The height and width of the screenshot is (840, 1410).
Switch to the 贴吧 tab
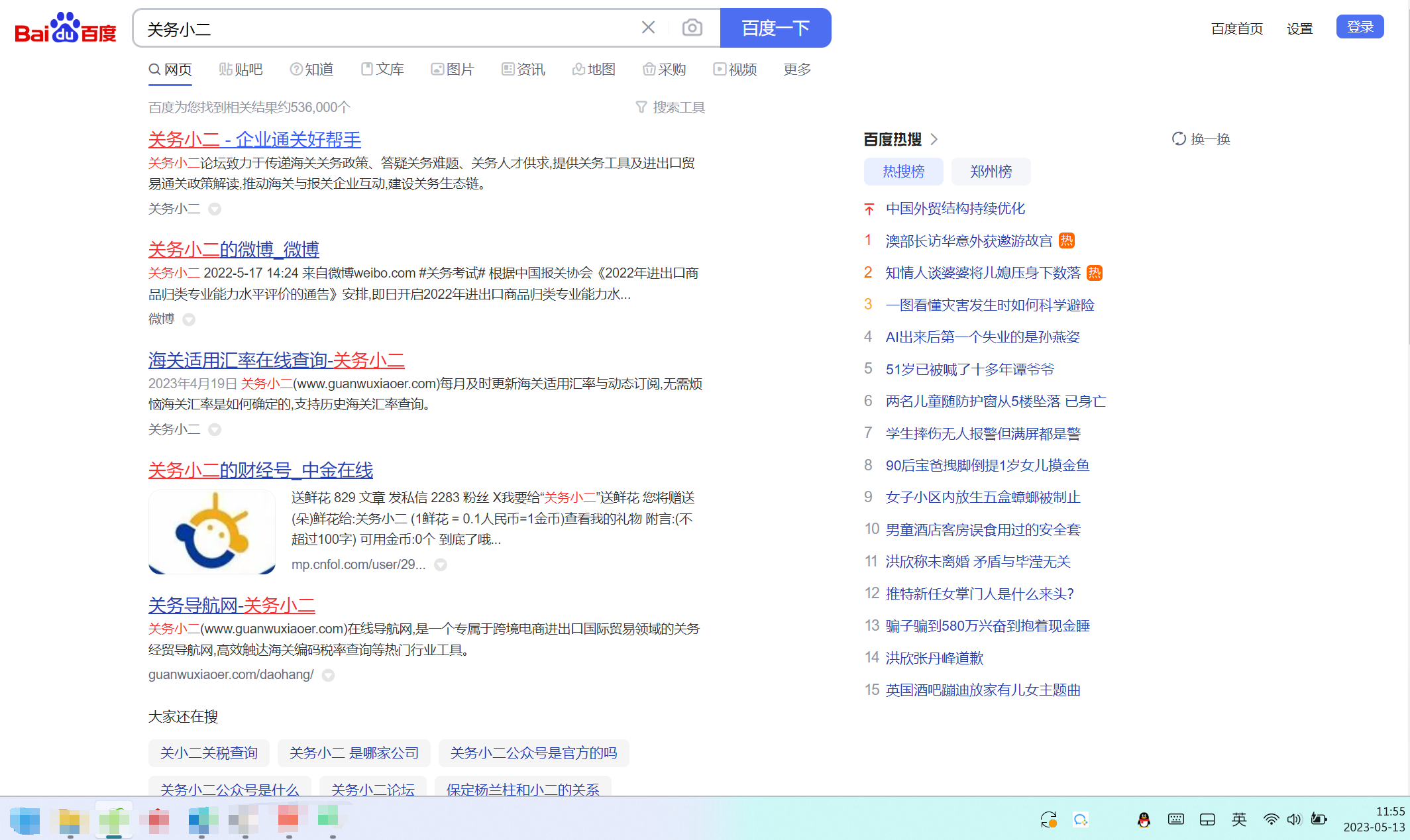(x=241, y=70)
